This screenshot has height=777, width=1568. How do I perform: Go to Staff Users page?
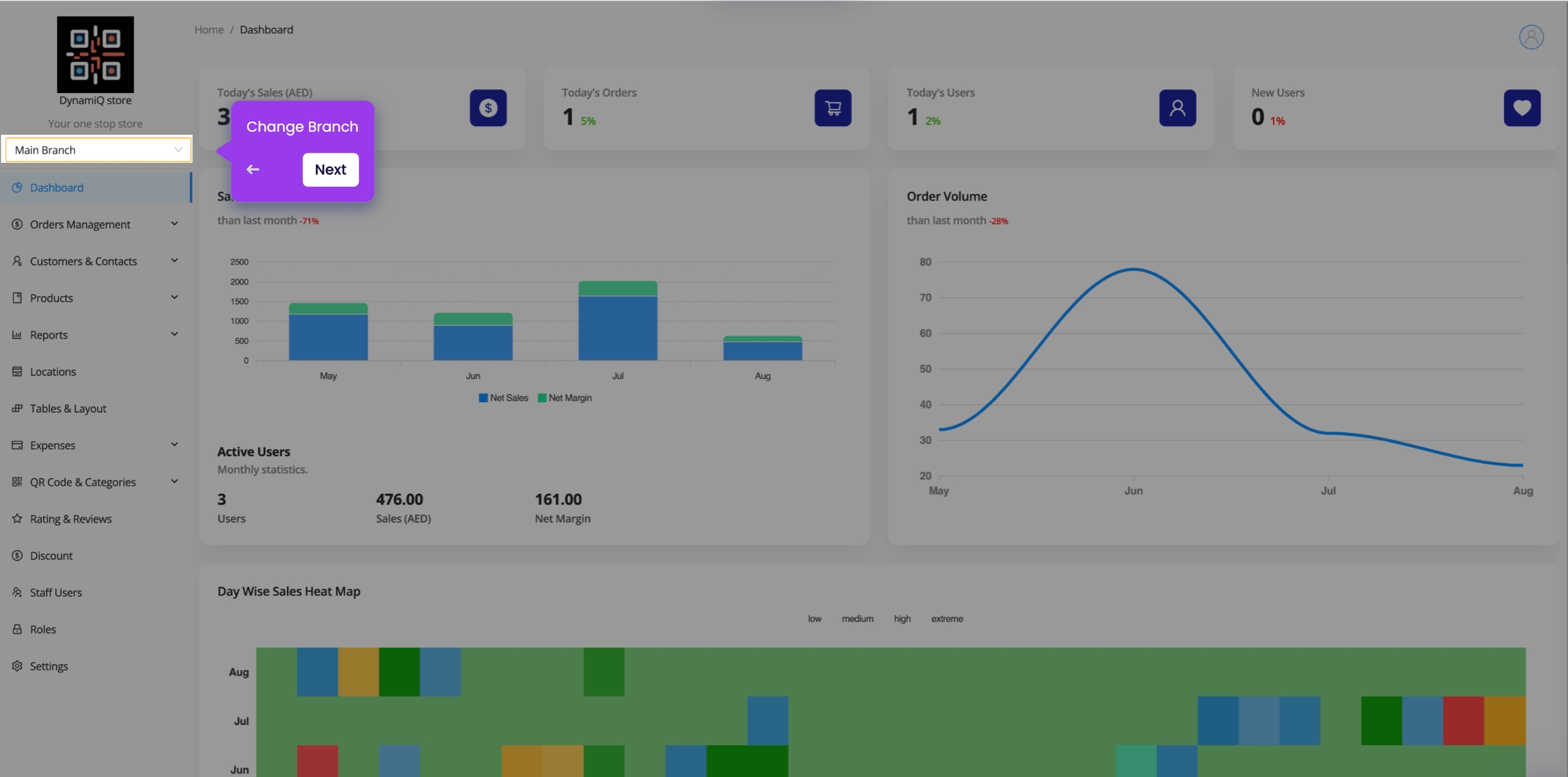click(55, 592)
